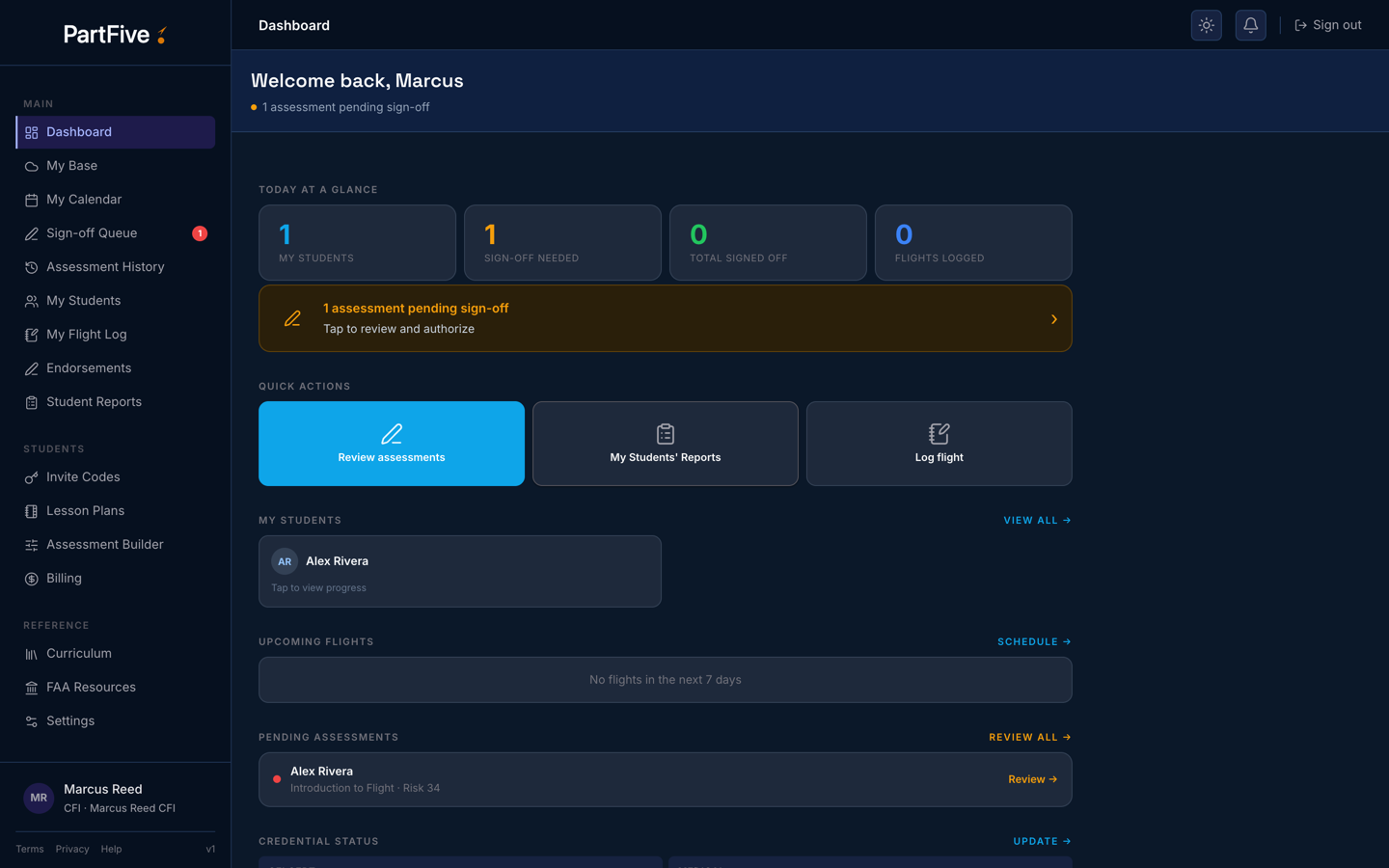Click the Lesson Plans icon
1389x868 pixels.
coord(31,511)
